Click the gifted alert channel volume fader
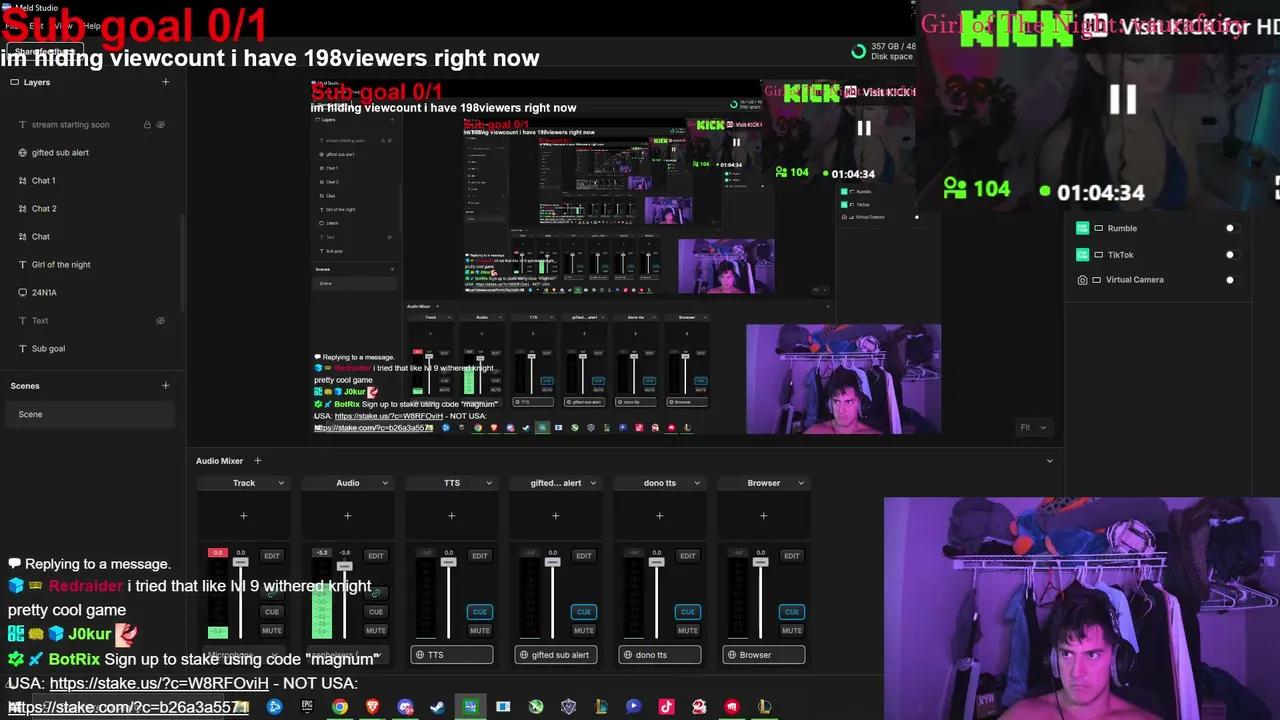 coord(552,563)
